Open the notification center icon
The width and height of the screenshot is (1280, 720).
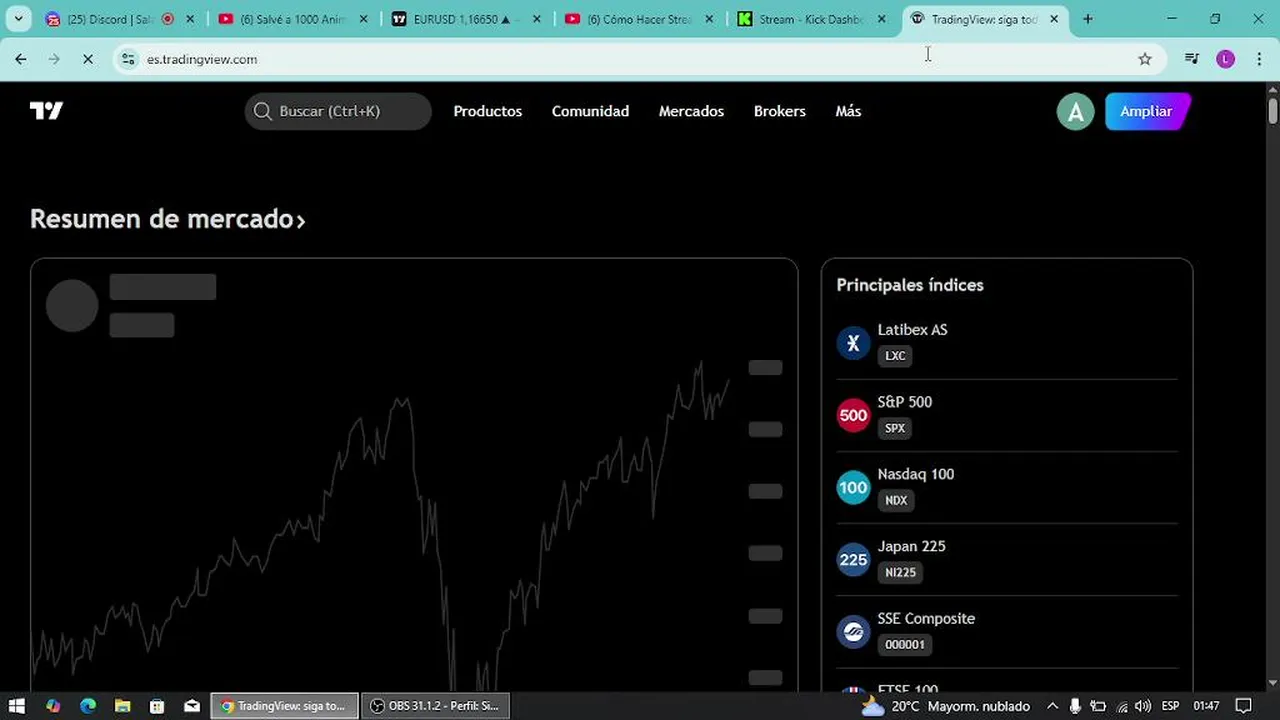point(1244,706)
